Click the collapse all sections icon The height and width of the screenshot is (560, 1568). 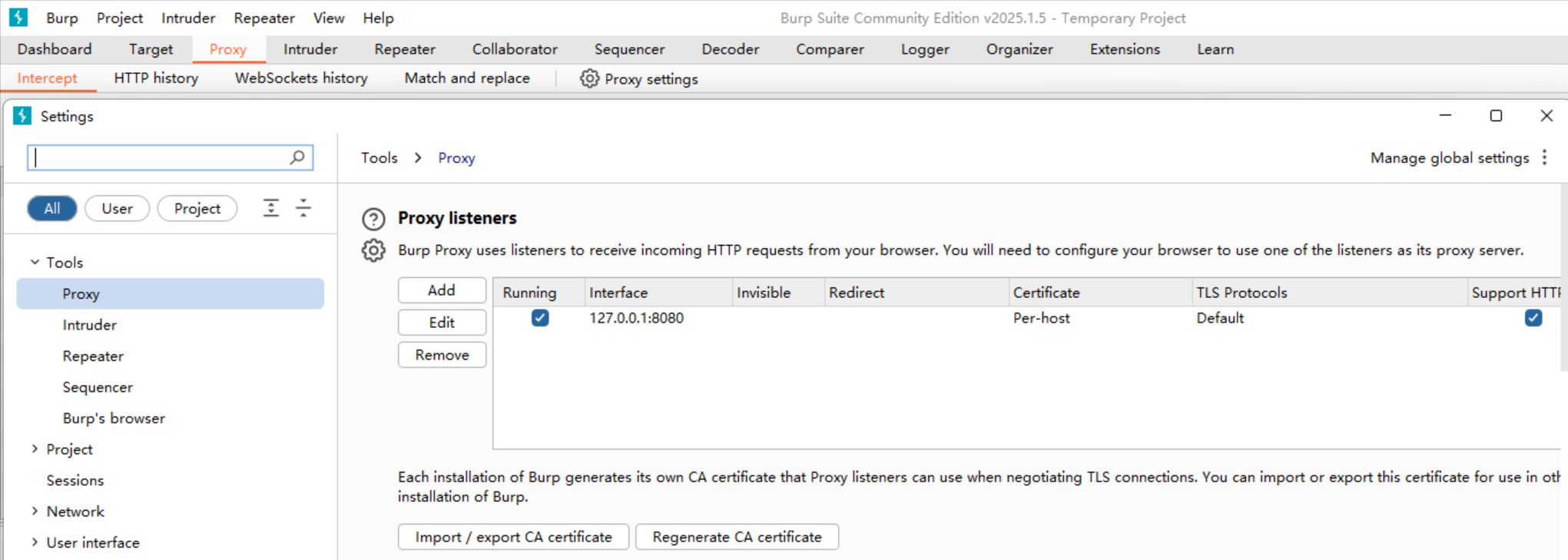(x=303, y=208)
